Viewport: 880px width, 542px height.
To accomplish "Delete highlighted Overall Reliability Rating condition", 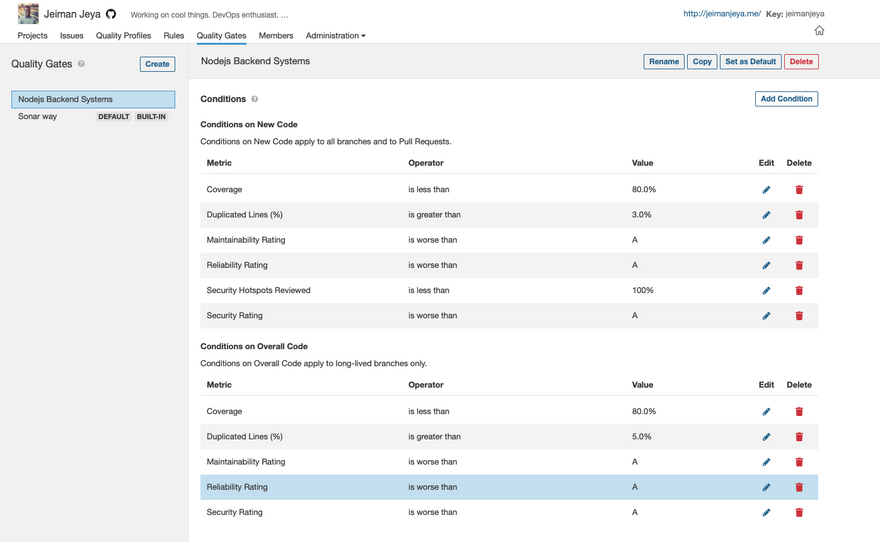I will [799, 488].
